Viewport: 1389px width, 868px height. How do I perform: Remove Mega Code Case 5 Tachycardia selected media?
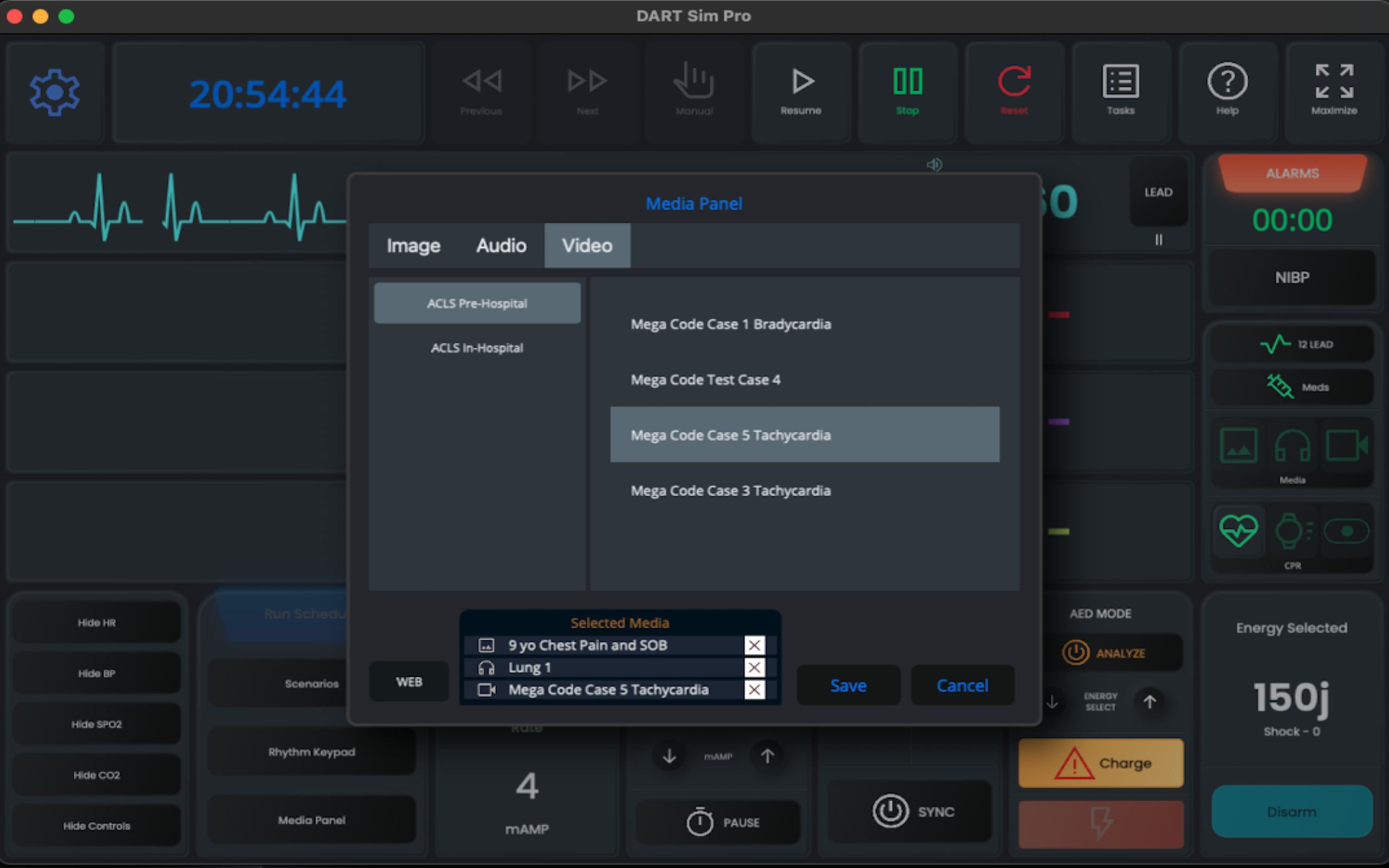[x=754, y=690]
